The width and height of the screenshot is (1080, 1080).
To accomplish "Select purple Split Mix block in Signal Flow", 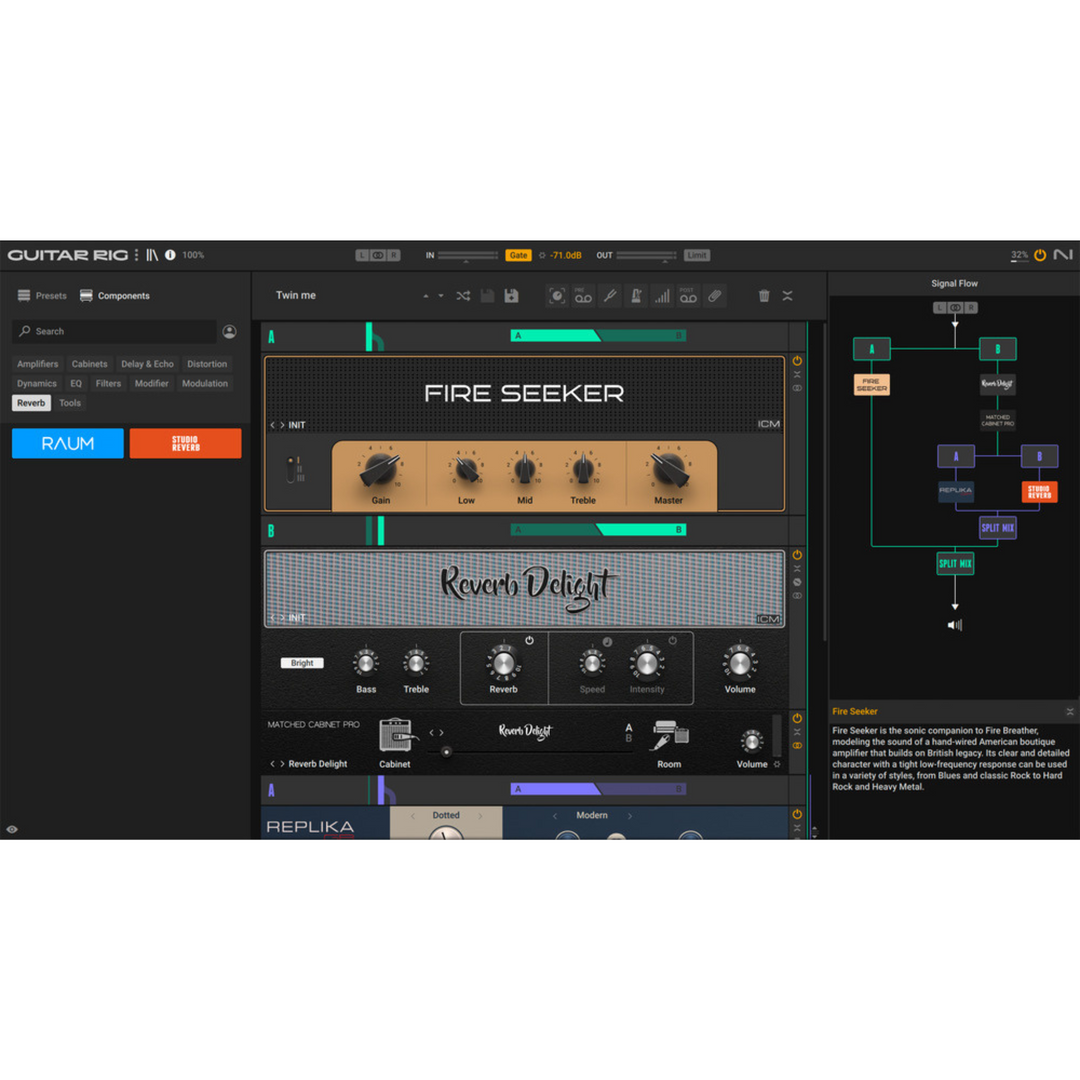I will pos(997,528).
